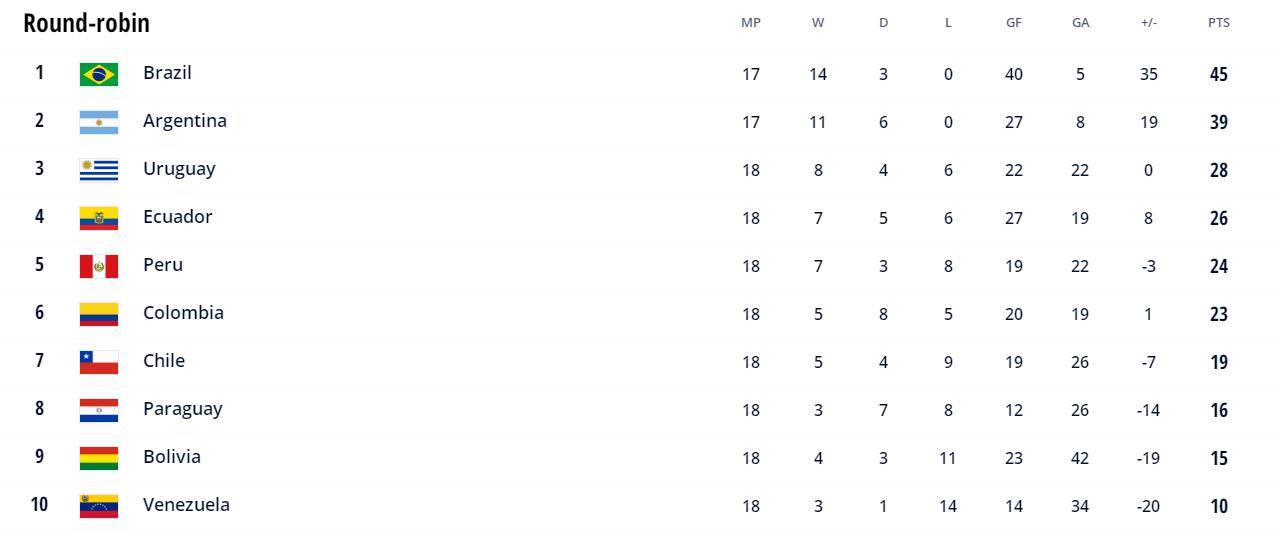
Task: Click the GF column header
Action: pos(1014,23)
